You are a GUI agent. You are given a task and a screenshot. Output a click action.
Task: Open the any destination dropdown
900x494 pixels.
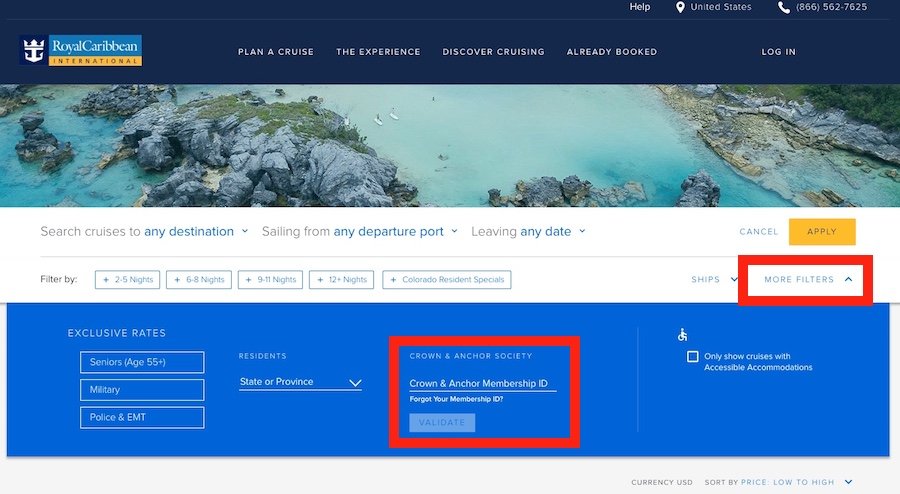(x=196, y=231)
